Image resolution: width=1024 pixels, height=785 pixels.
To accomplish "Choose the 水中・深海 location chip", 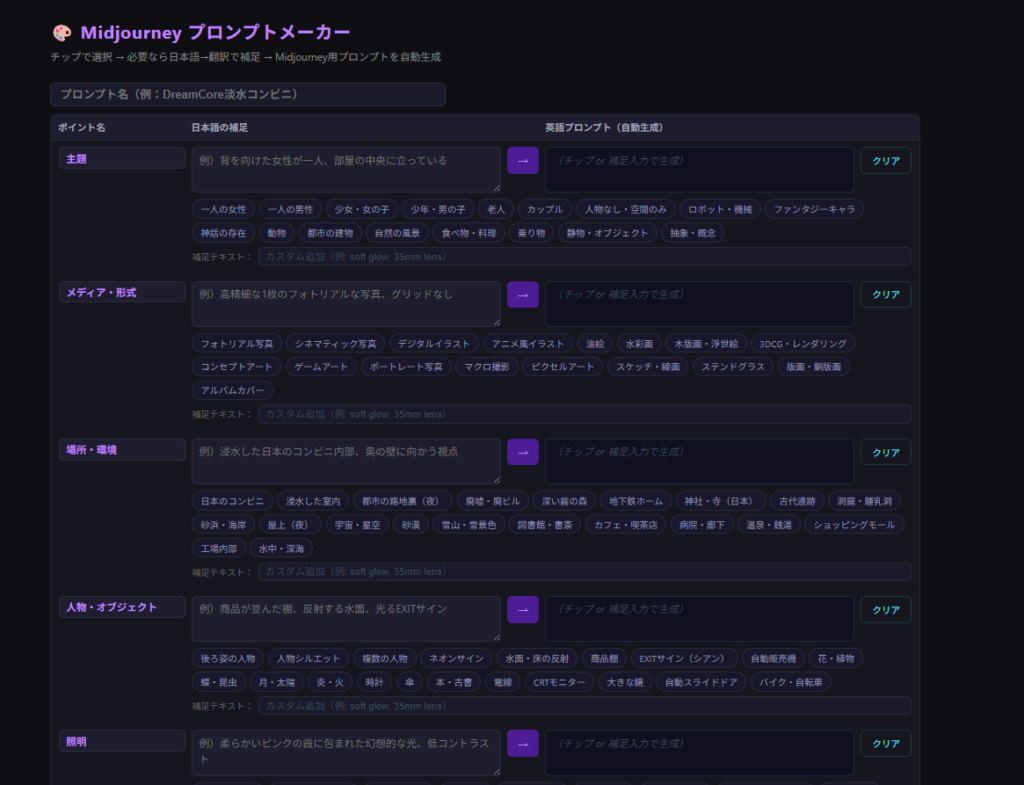I will pos(281,548).
